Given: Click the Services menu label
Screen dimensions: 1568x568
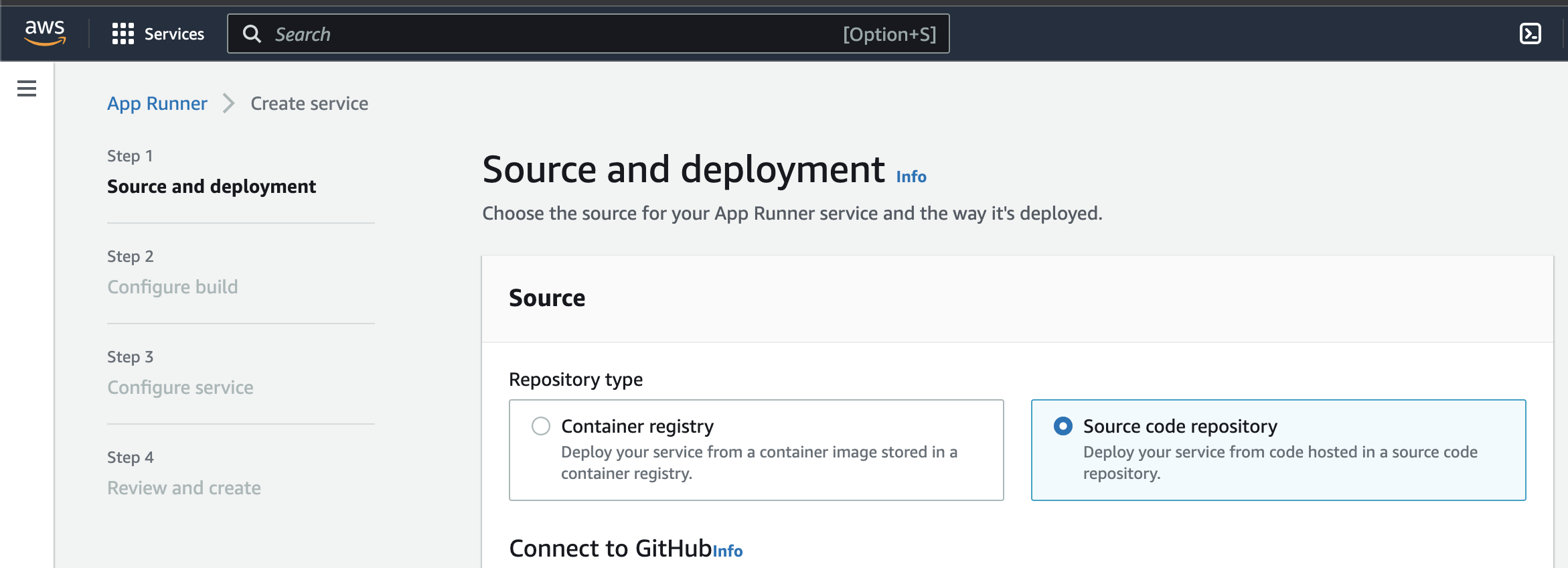Looking at the screenshot, I should click(x=174, y=34).
